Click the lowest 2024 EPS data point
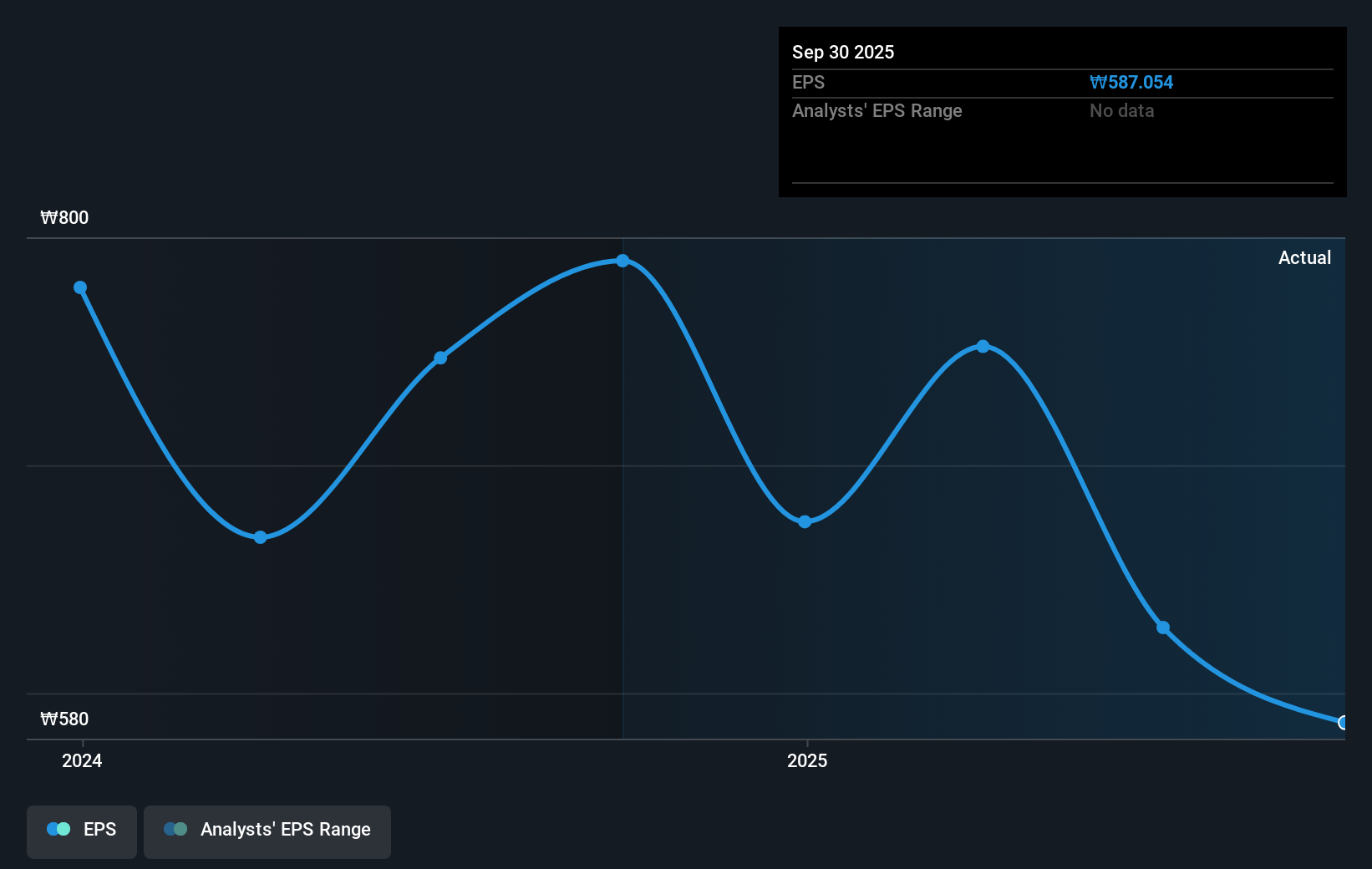The width and height of the screenshot is (1372, 869). click(261, 536)
